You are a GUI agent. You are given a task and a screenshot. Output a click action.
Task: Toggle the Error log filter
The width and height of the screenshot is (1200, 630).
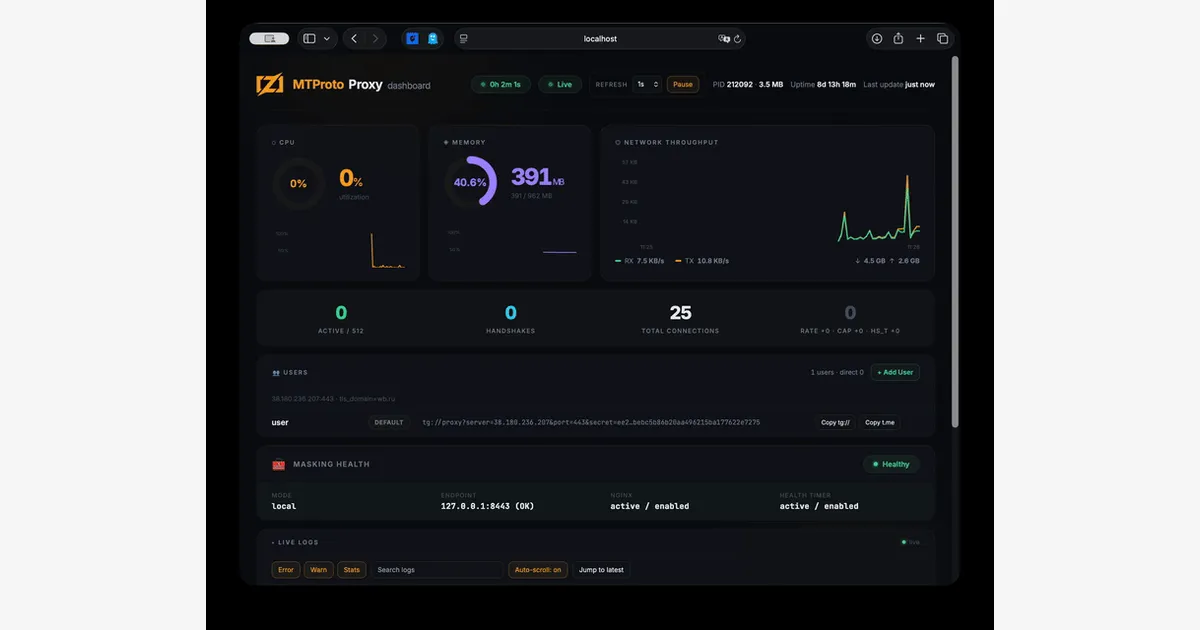point(286,570)
